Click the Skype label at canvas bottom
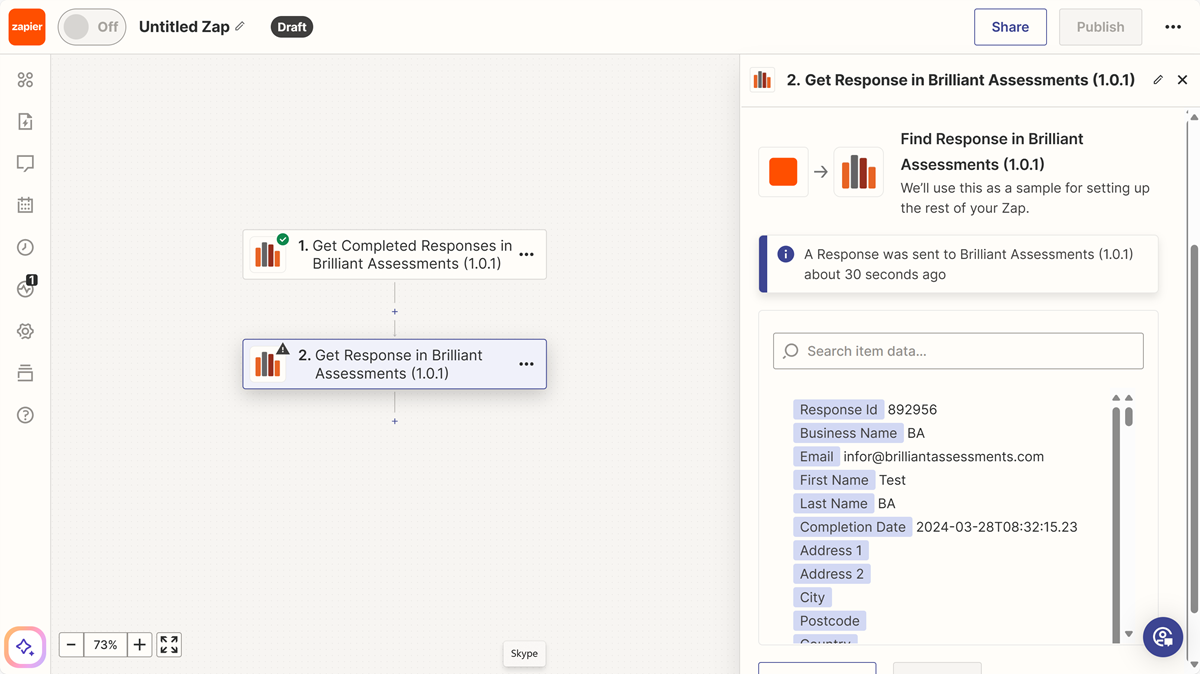Viewport: 1200px width, 674px height. coord(524,653)
